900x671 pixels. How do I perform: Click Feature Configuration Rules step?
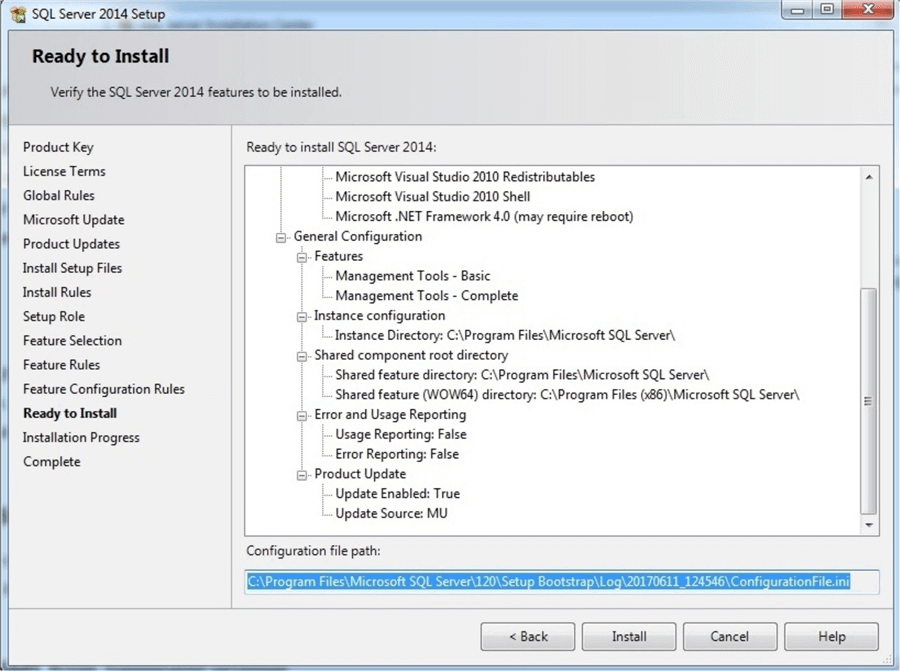pos(104,389)
